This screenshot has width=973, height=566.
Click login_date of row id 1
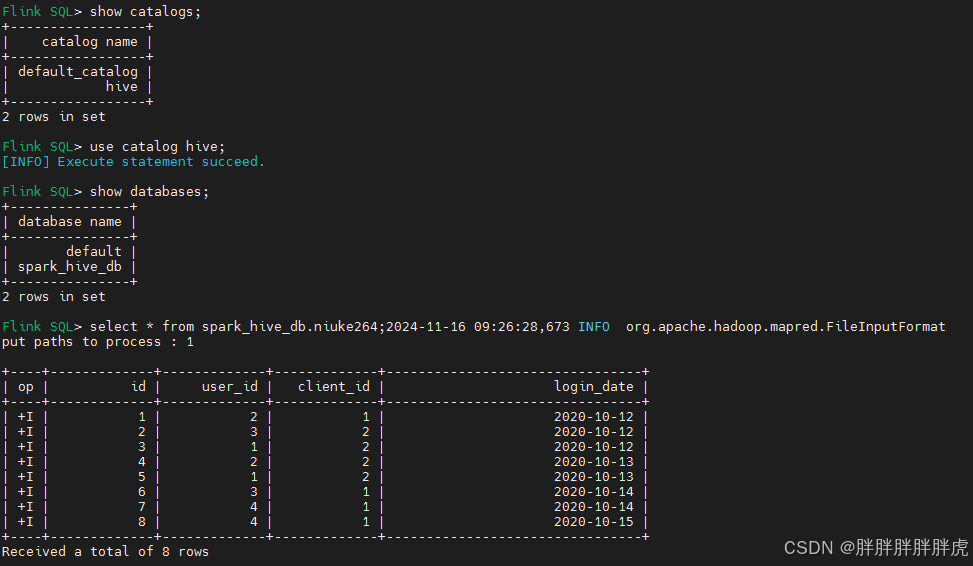[594, 417]
